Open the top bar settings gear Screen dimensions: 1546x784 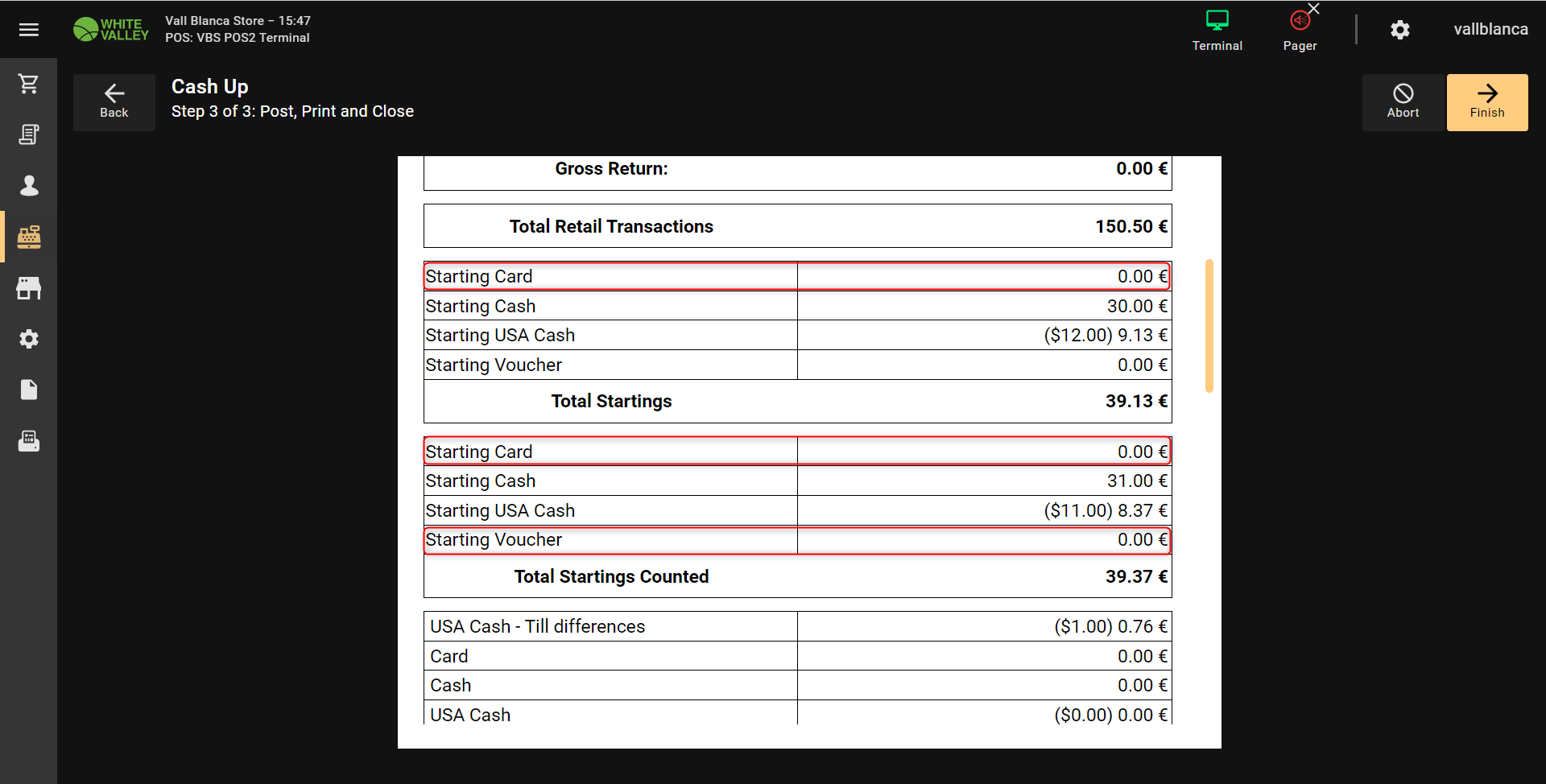click(1400, 30)
